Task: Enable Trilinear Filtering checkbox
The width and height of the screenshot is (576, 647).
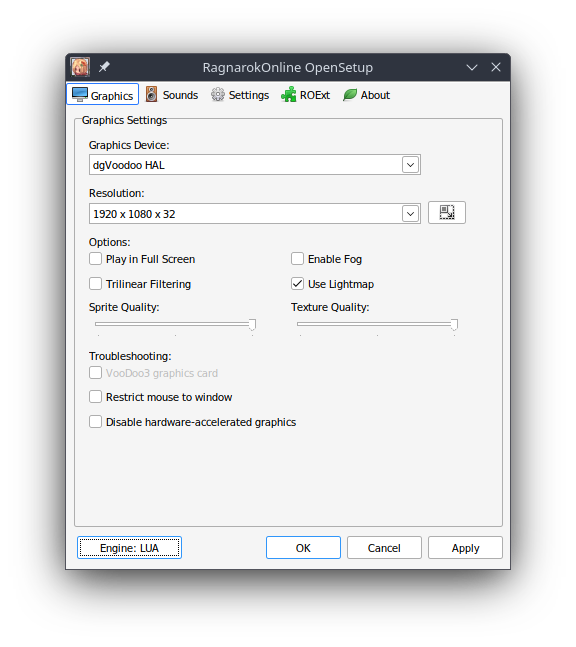Action: point(95,284)
